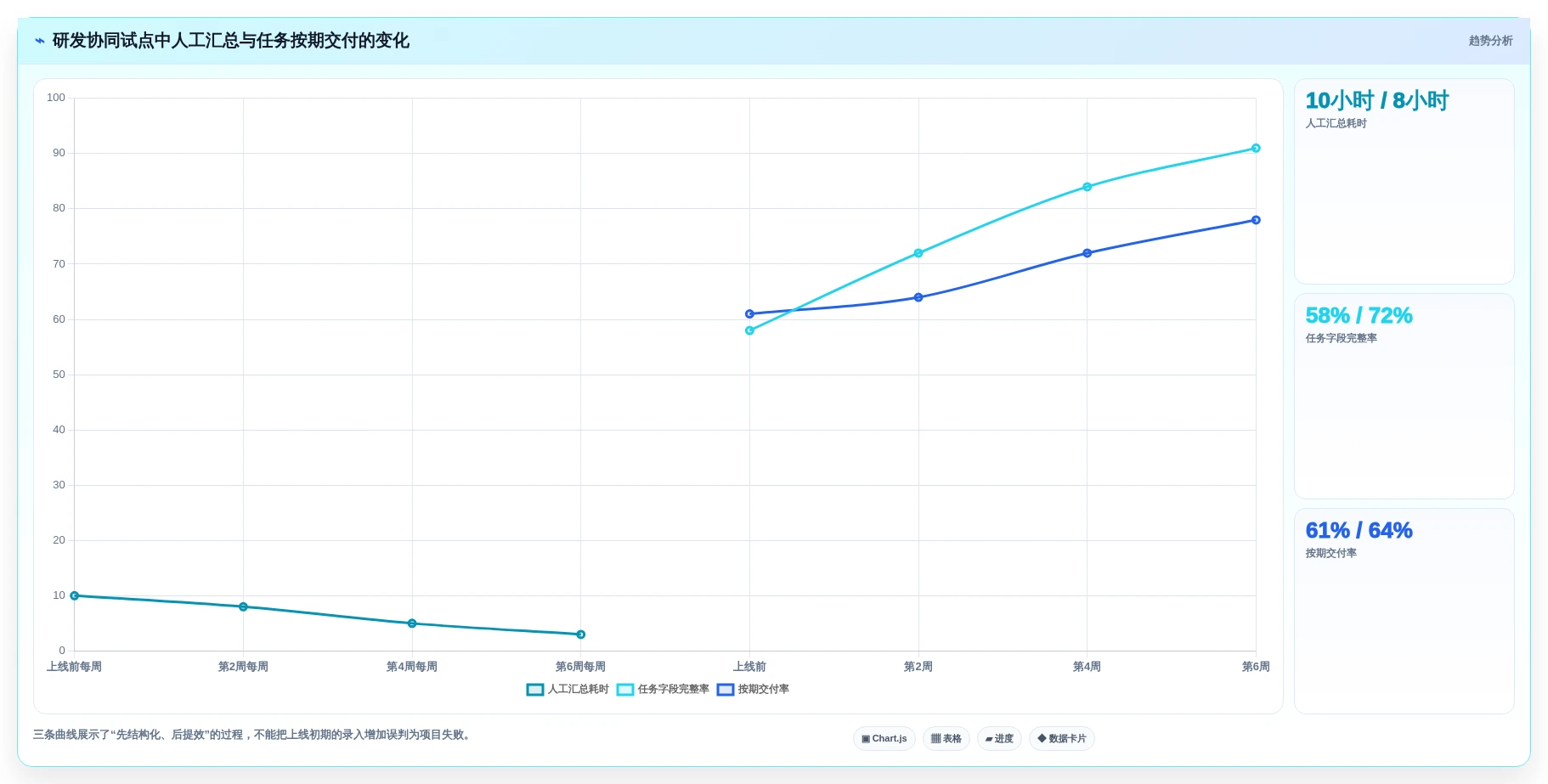The image size is (1548, 784).
Task: Click the 上线前 x-axis label
Action: [x=749, y=667]
